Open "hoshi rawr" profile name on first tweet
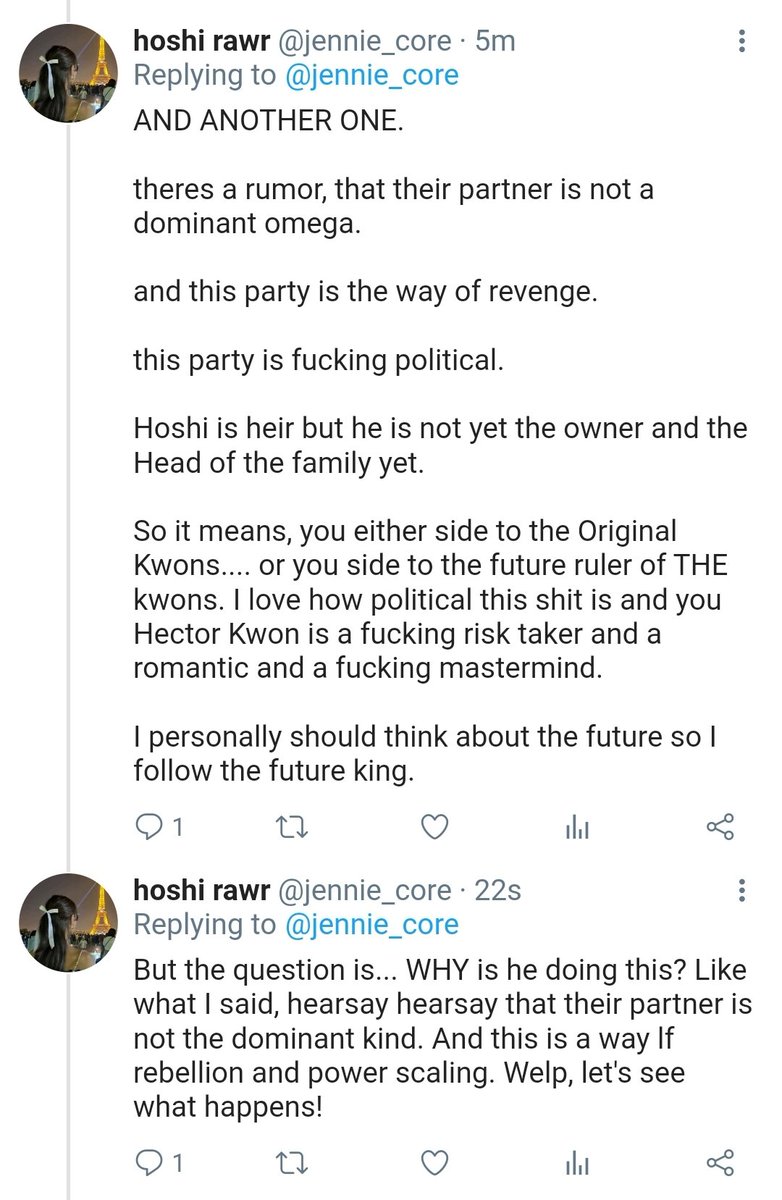 click(x=198, y=41)
